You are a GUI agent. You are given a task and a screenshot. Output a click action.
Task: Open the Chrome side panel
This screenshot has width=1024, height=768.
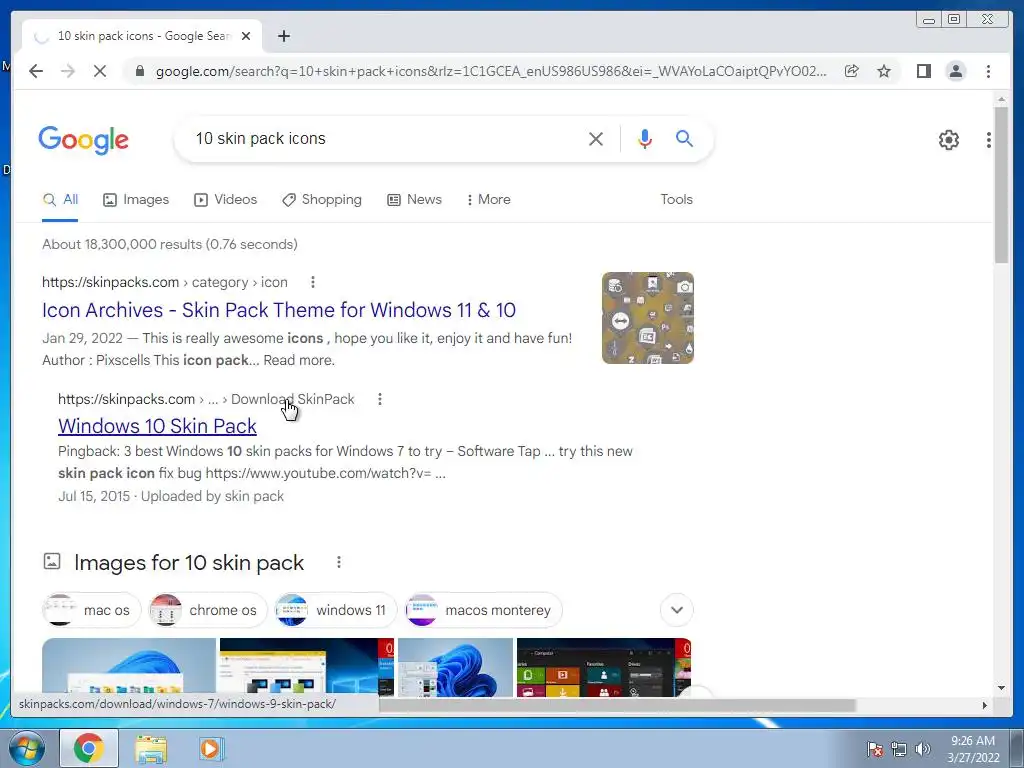(x=923, y=71)
